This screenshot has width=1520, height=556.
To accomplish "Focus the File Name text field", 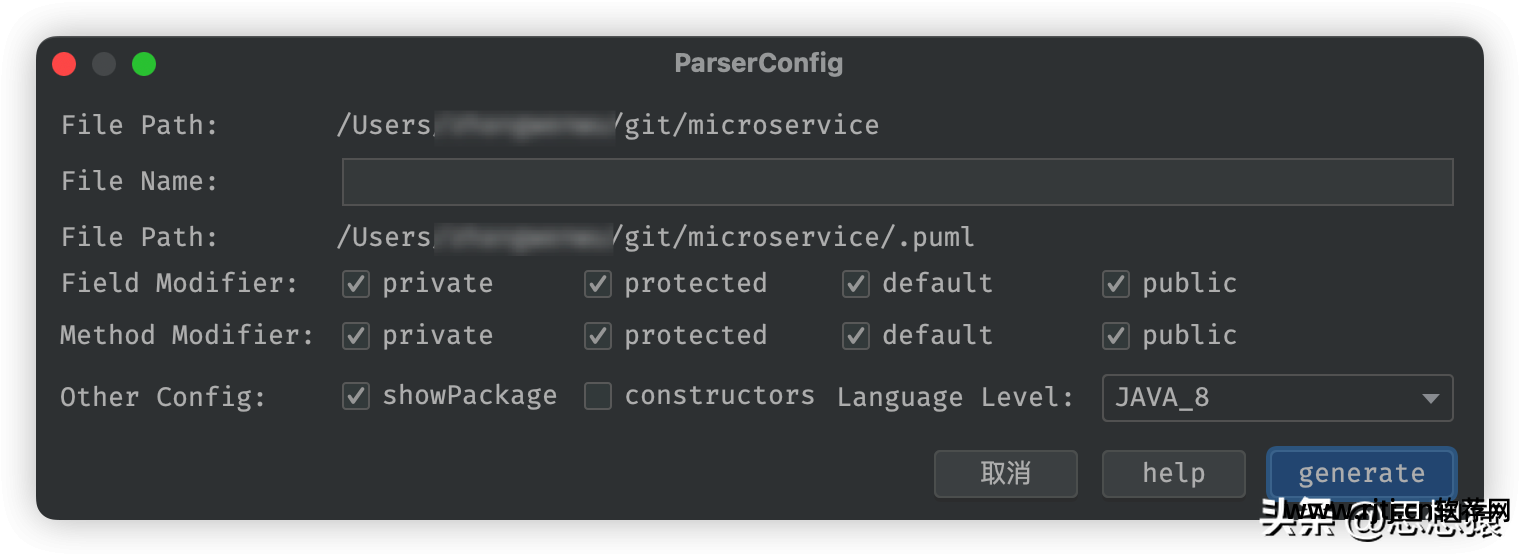I will pos(897,182).
